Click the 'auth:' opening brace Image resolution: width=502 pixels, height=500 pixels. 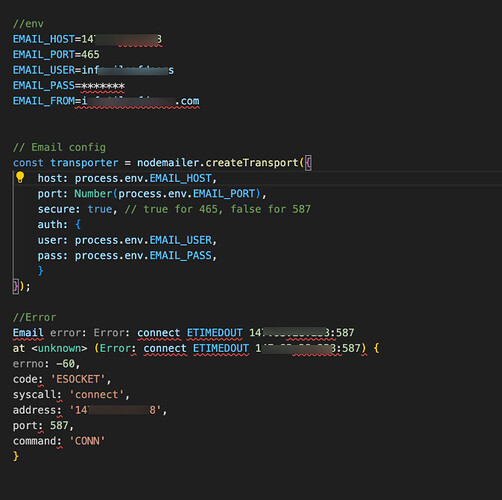point(78,224)
